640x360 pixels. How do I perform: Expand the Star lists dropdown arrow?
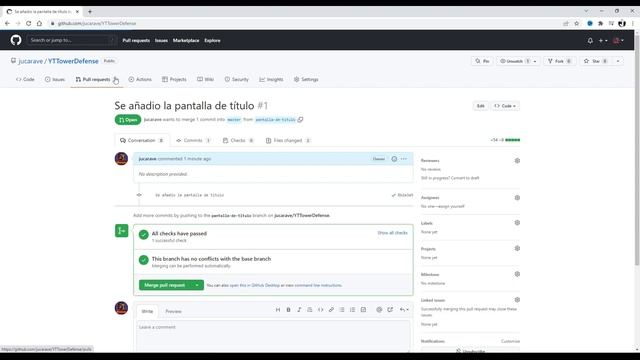point(618,61)
